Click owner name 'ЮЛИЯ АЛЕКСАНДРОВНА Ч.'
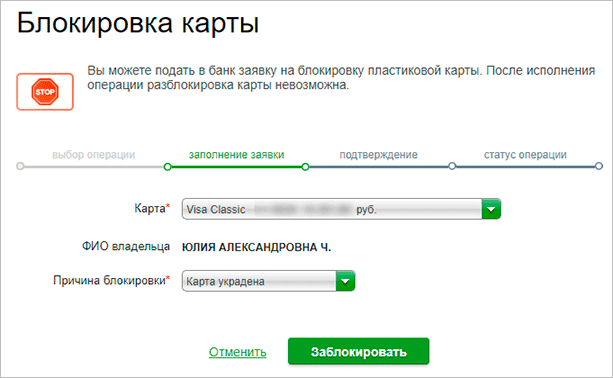613x378 pixels. click(256, 247)
